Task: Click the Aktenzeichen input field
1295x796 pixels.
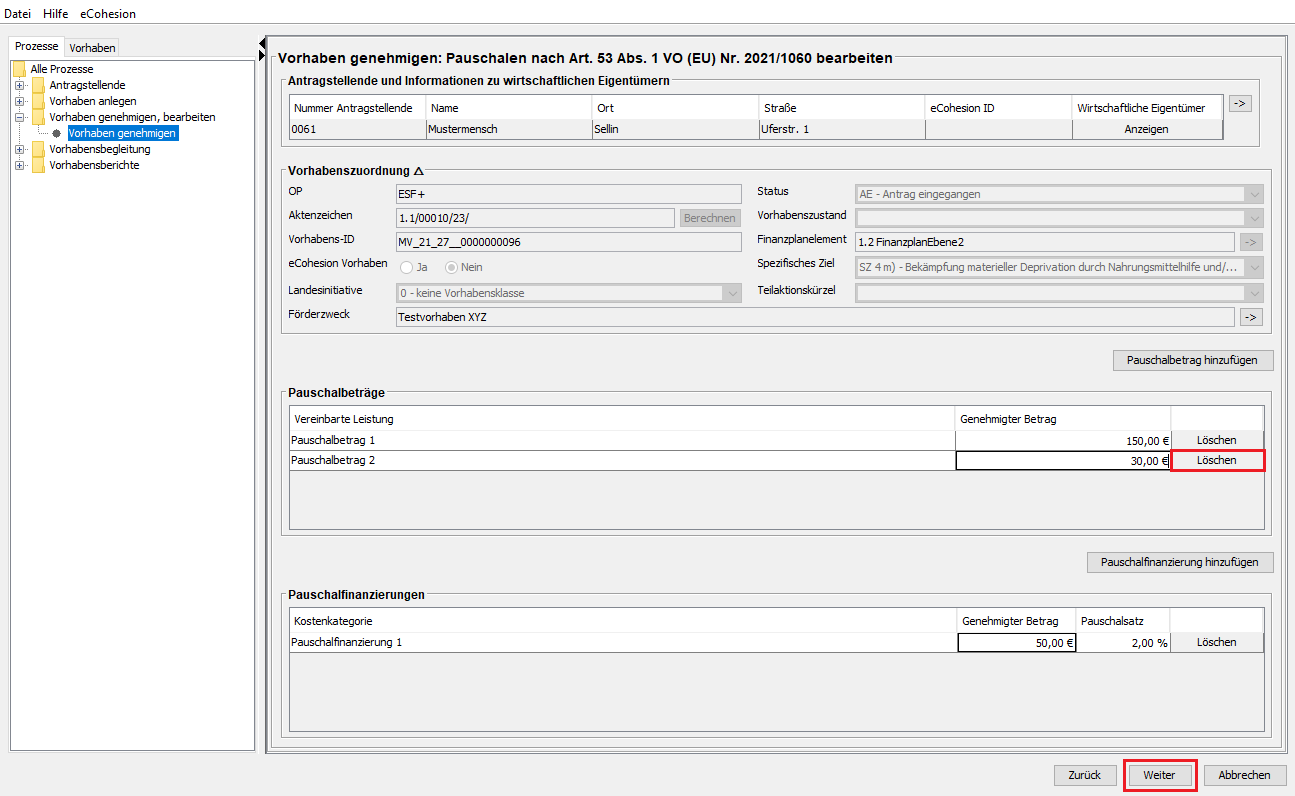Action: (x=536, y=218)
